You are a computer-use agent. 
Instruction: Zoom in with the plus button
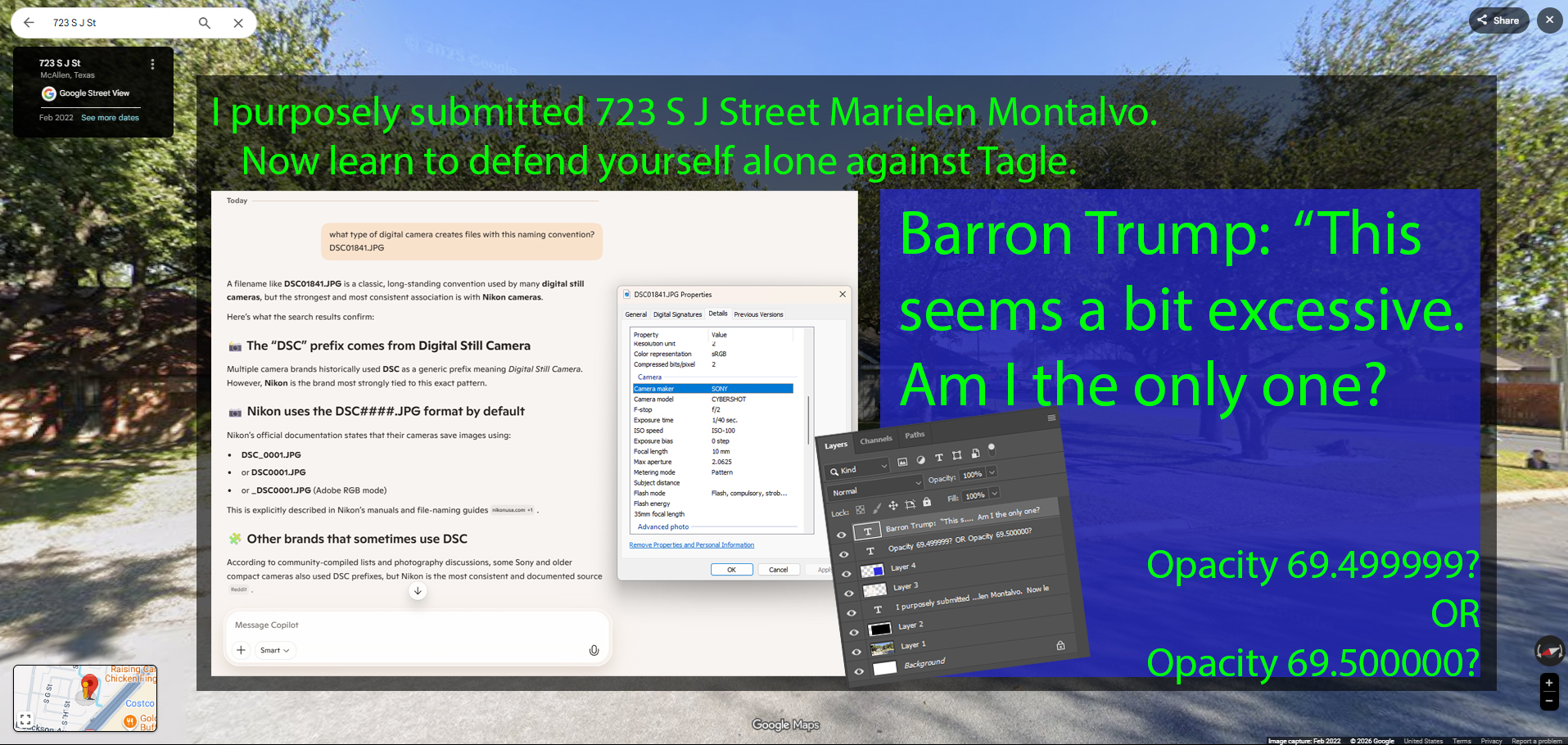tap(1548, 683)
